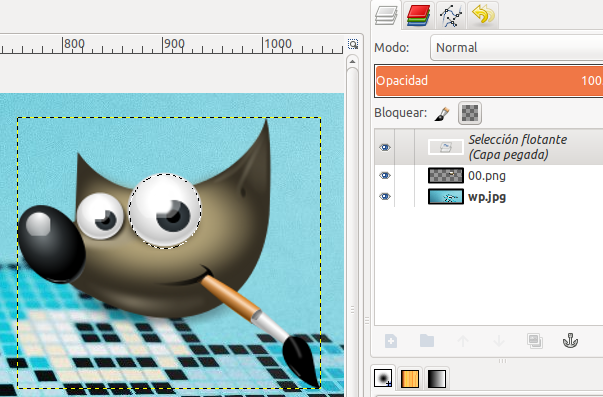The image size is (603, 397).
Task: Hide the 00.png layer via eye icon
Action: point(385,175)
